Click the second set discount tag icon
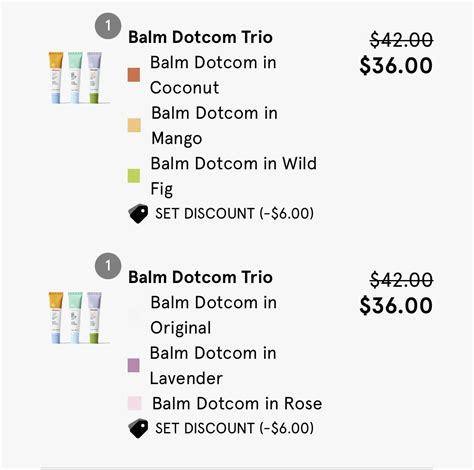 tap(138, 428)
